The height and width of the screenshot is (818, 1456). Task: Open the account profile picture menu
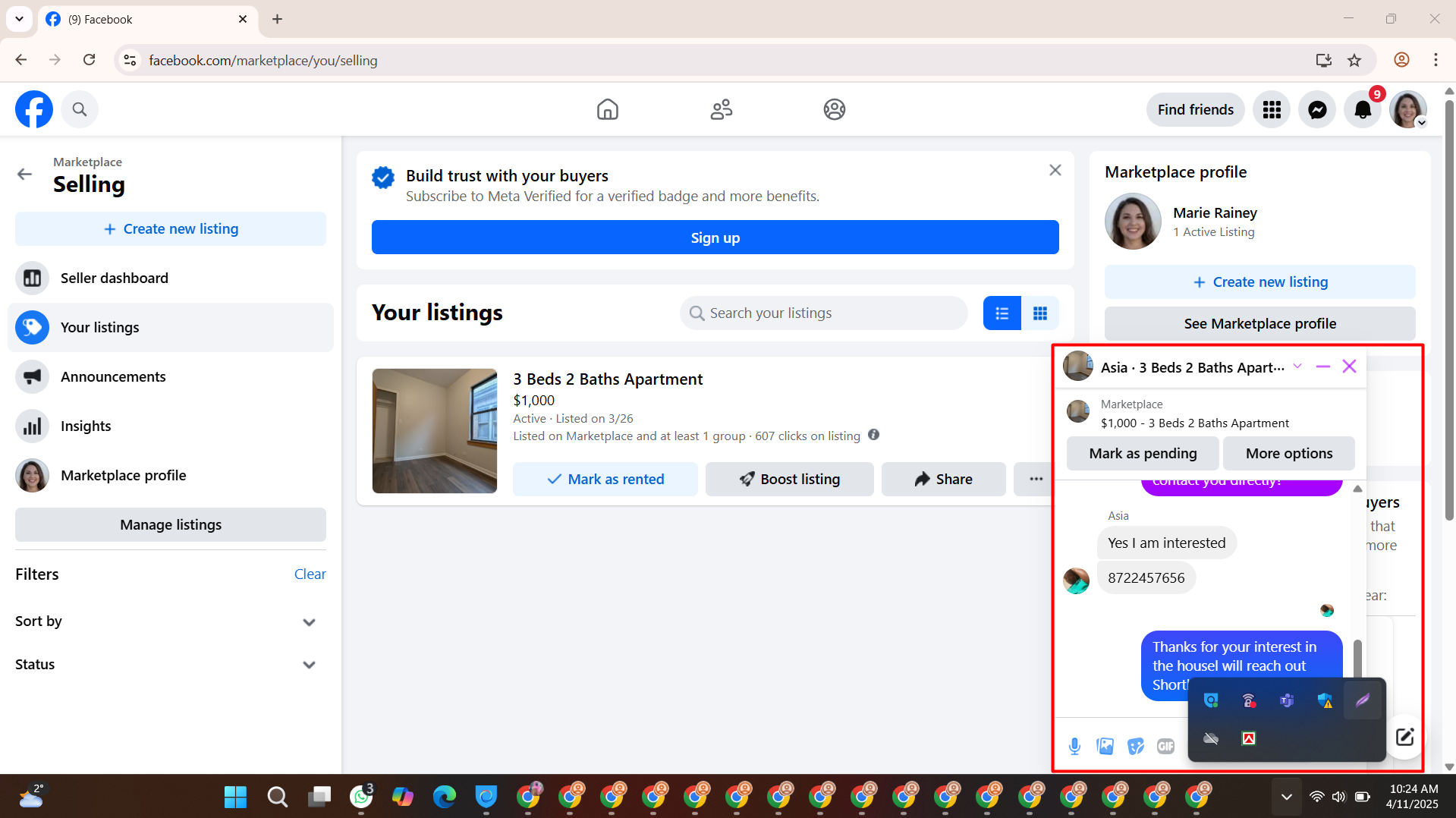[1408, 110]
